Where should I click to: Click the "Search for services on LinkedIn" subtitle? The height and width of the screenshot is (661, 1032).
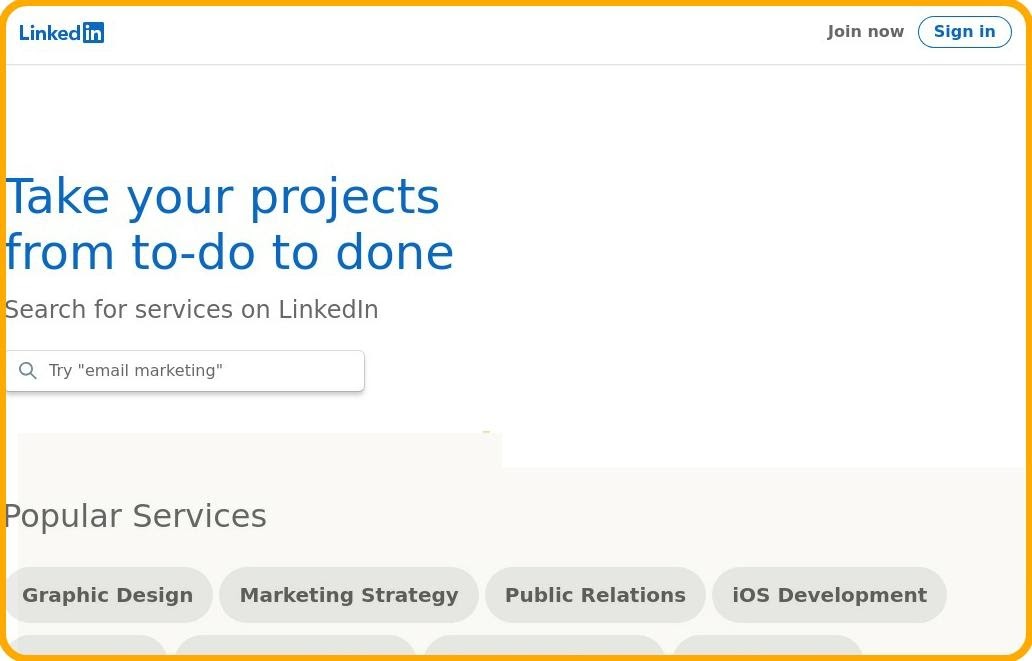tap(191, 310)
